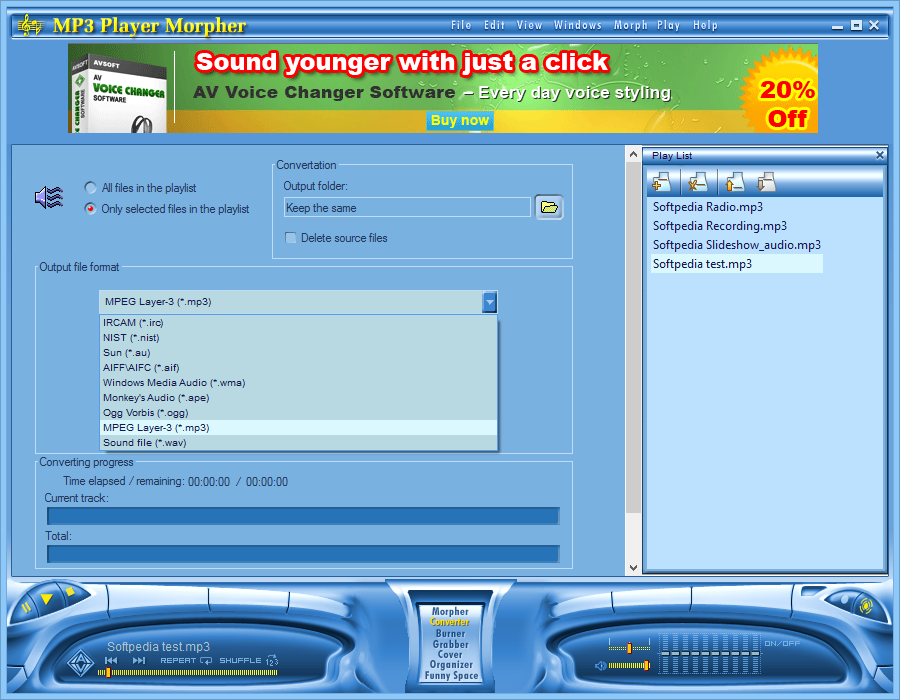Choose Sound file (*.wav) format
900x700 pixels.
click(298, 442)
